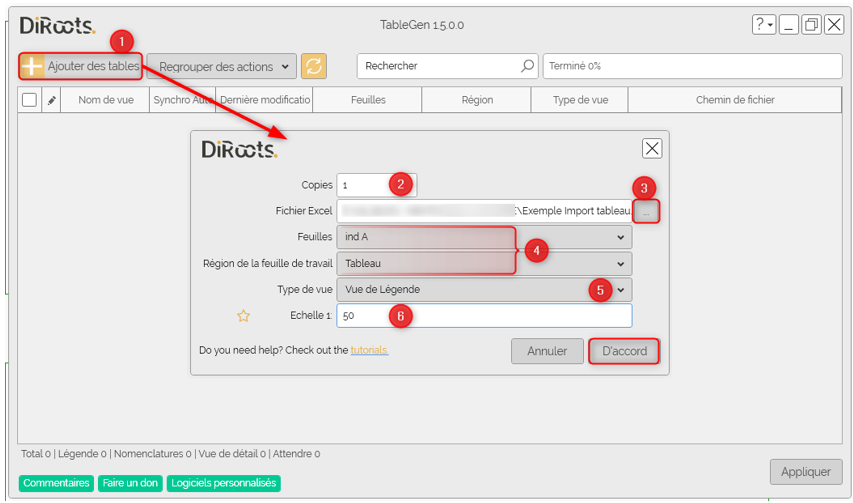The image size is (853, 503).
Task: Open the tutorials link
Action: tap(368, 351)
